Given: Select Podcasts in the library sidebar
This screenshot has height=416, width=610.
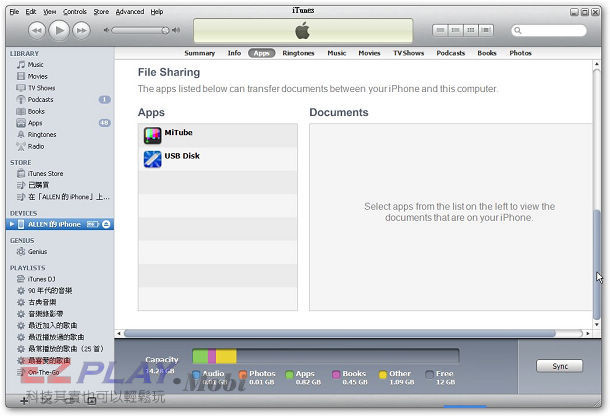Looking at the screenshot, I should point(60,100).
